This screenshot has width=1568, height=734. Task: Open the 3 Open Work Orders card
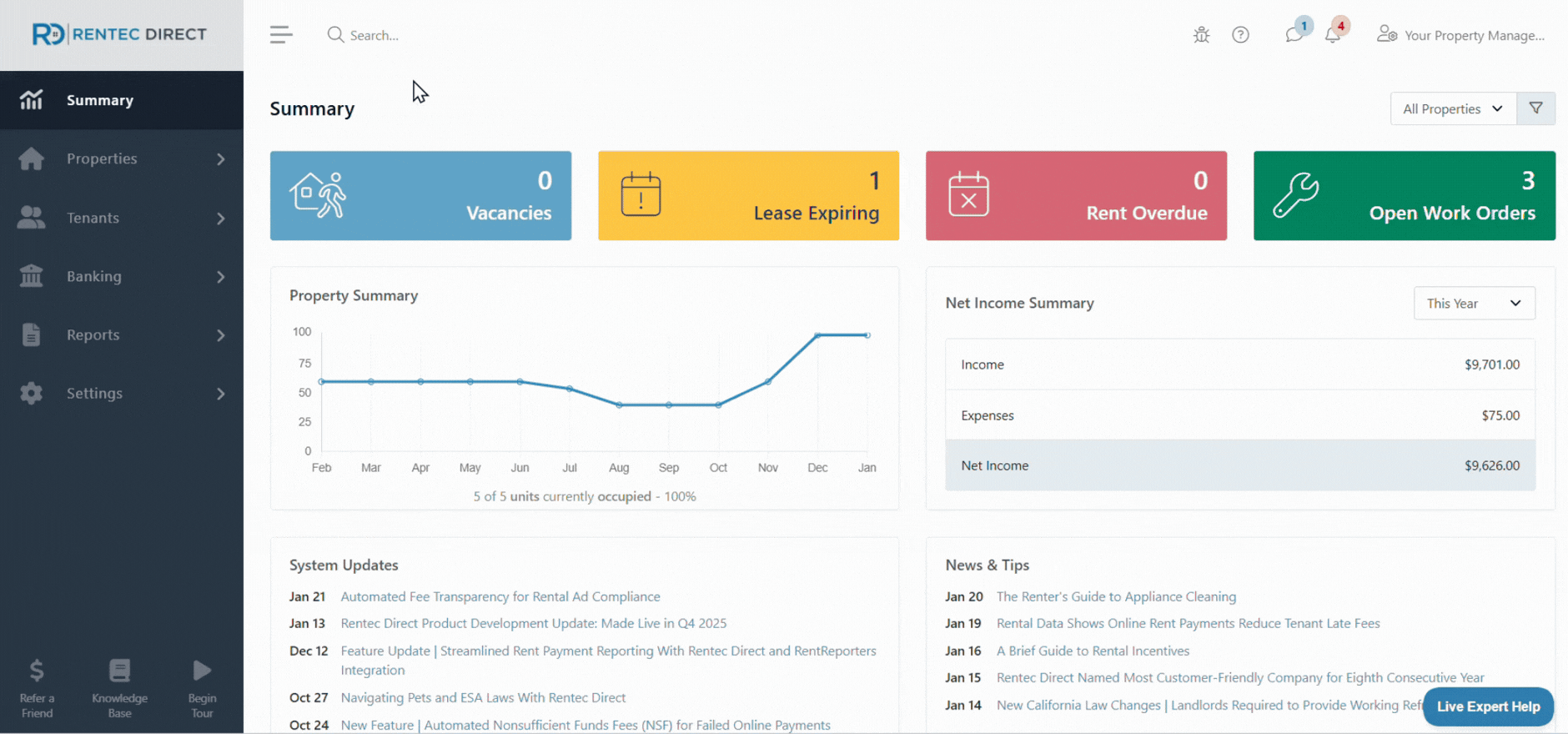(1405, 195)
